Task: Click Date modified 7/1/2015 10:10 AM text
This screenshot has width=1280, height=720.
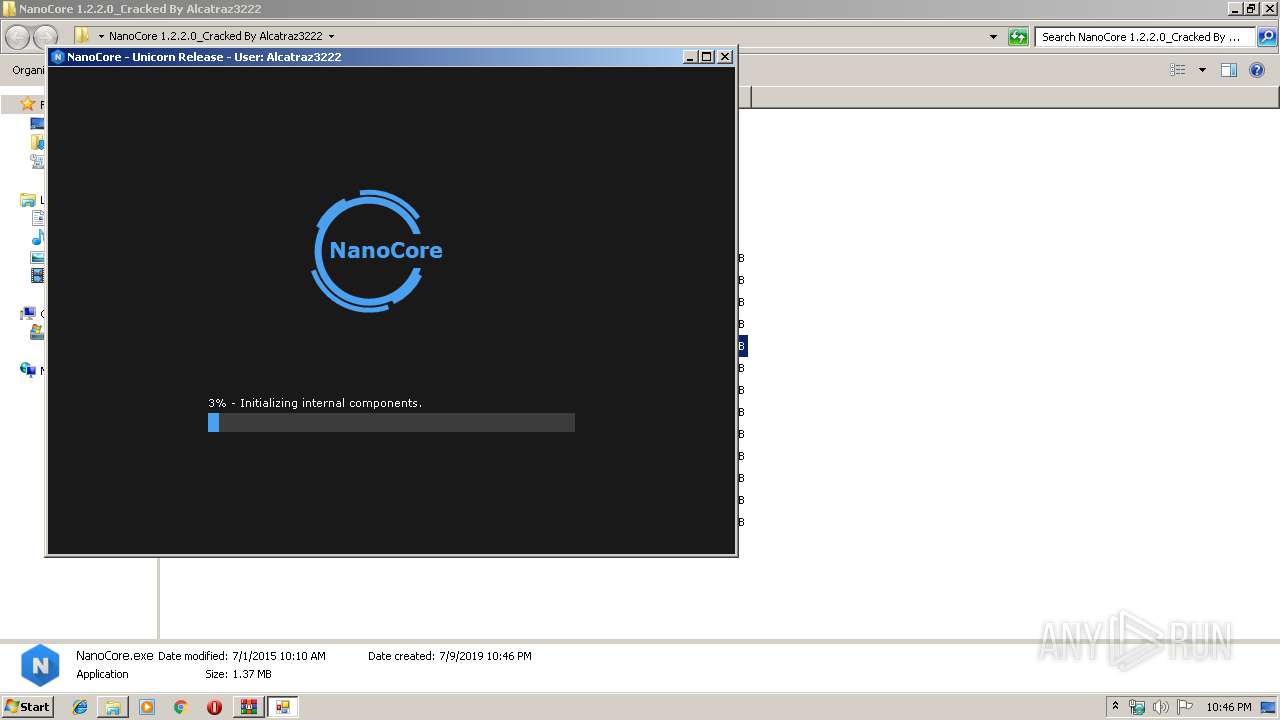Action: (x=242, y=656)
